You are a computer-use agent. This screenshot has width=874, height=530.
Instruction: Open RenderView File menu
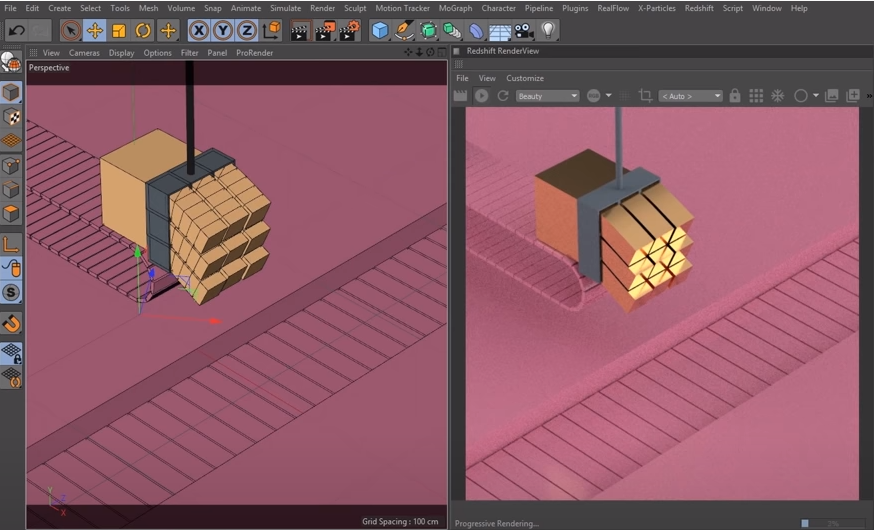[x=462, y=78]
